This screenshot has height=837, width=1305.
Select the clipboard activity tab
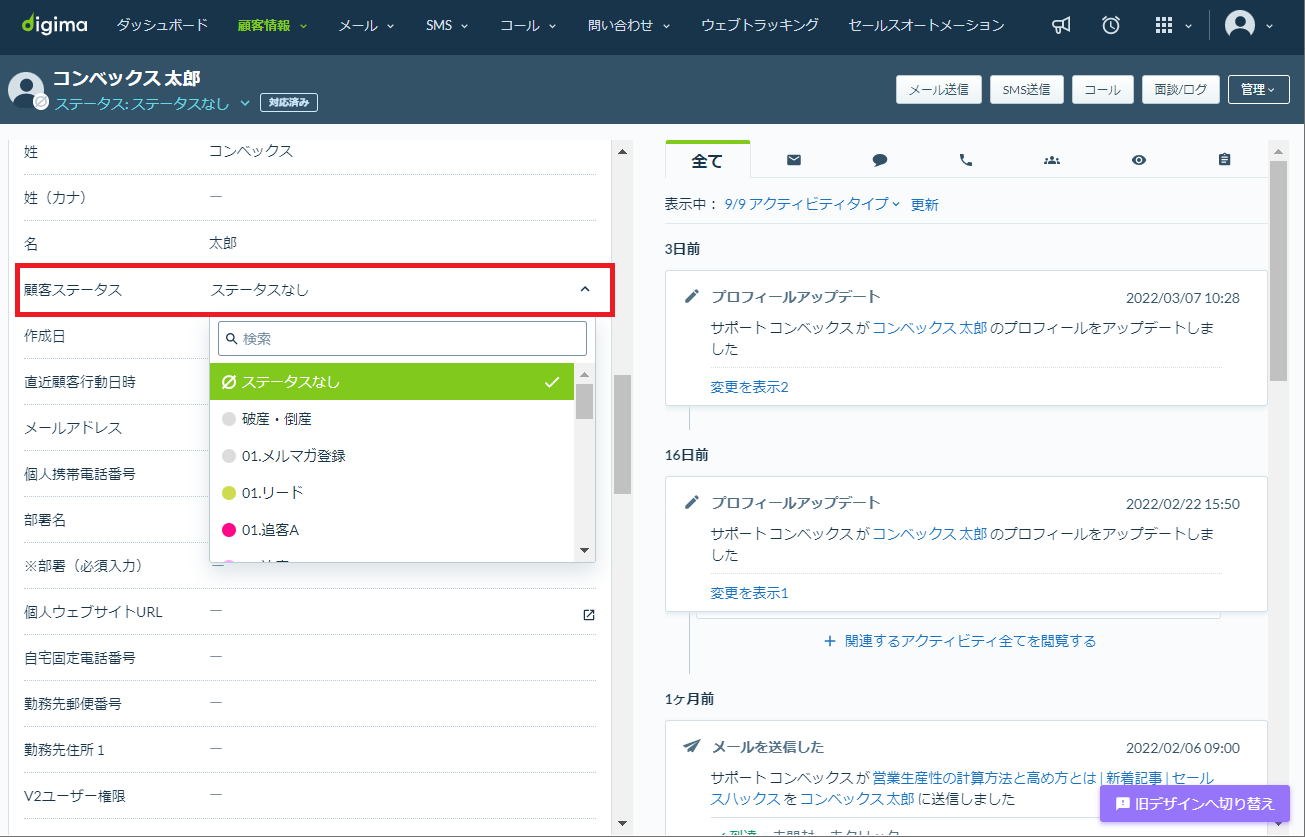[1224, 160]
